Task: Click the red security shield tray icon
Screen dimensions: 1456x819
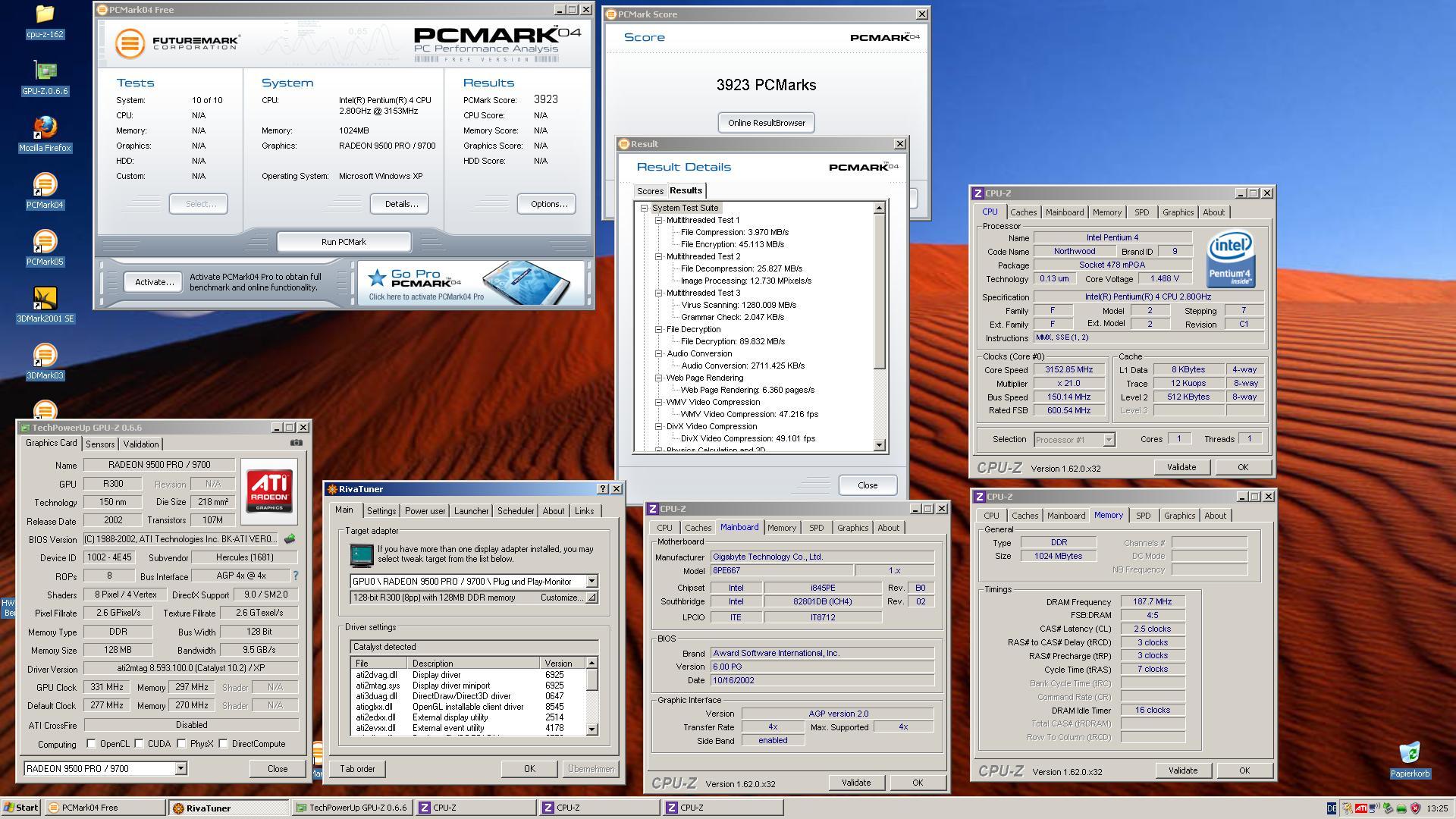Action: point(1415,808)
